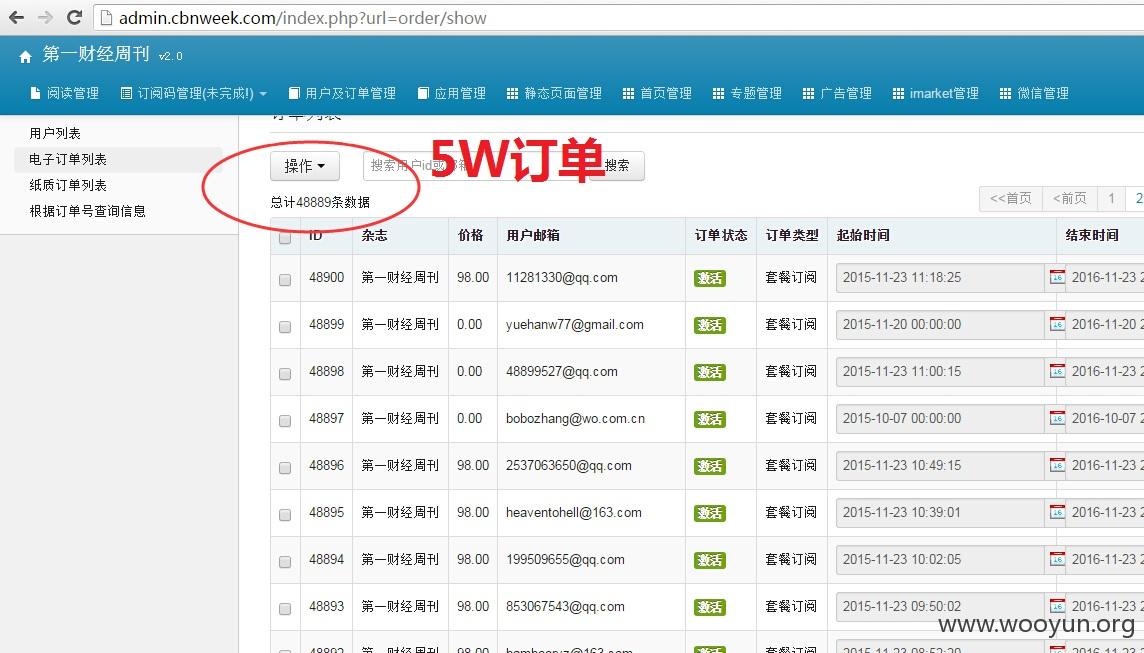Screen dimensions: 1144x653
Task: Click 激活 status badge for order 48894
Action: click(x=709, y=560)
